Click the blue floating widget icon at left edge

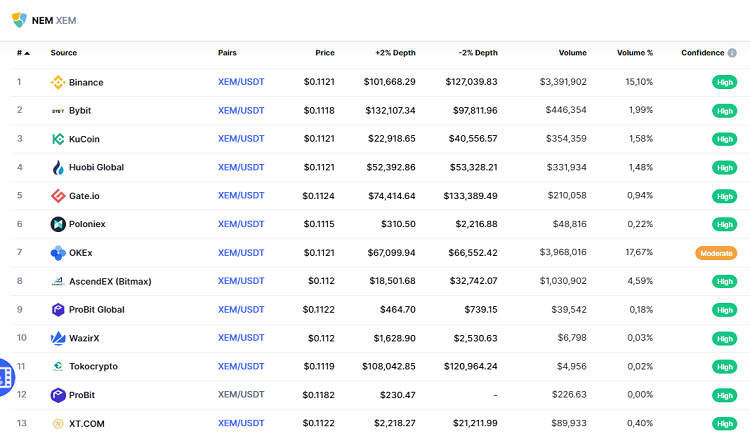coord(6,378)
